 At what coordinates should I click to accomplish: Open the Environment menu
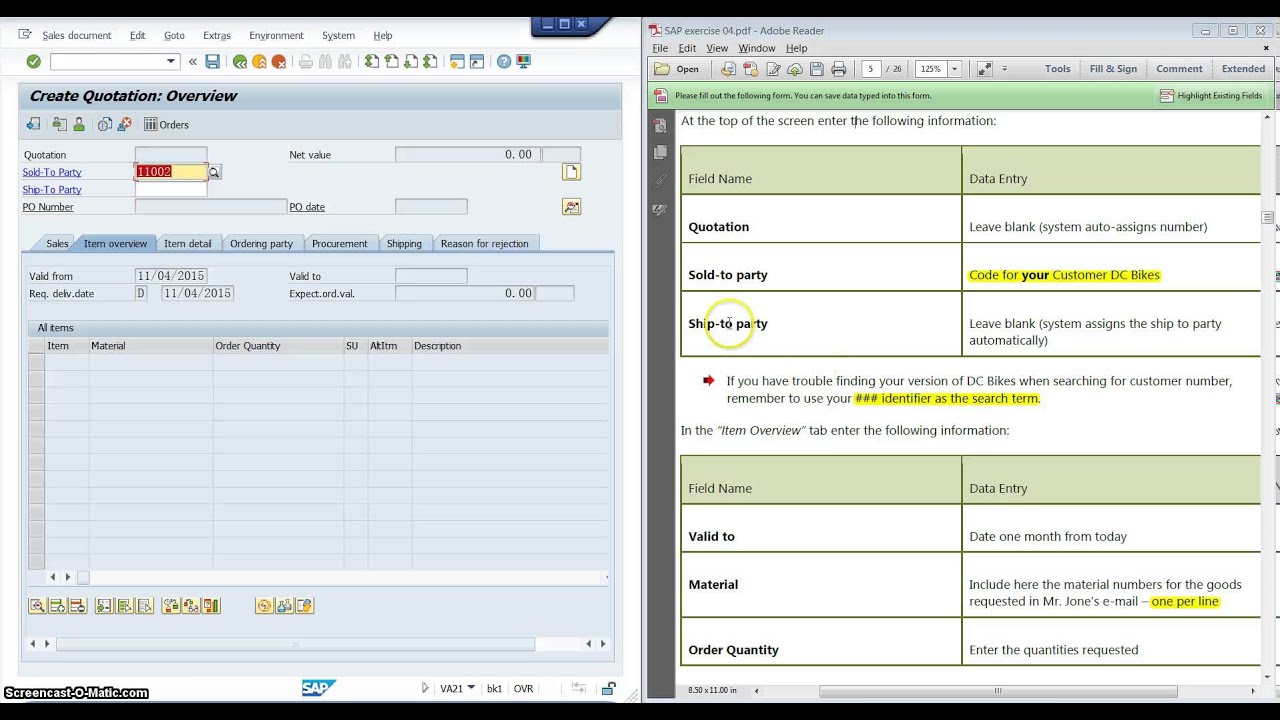coord(276,35)
